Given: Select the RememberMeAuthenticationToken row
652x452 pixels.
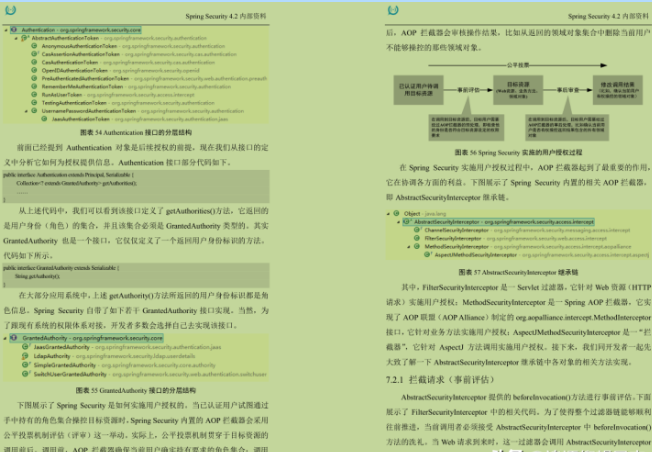Looking at the screenshot, I should (131, 86).
